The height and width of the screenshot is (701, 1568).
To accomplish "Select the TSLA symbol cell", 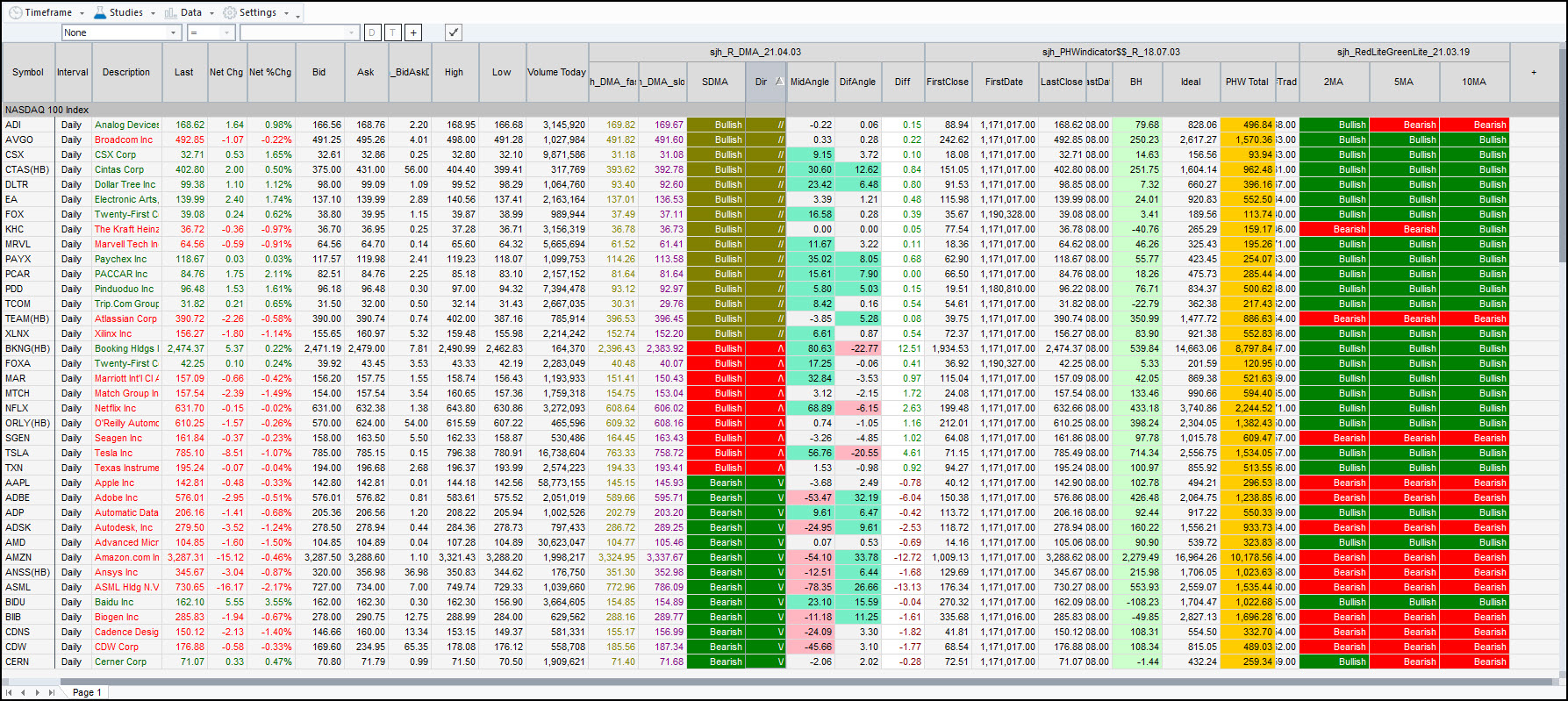I will coord(28,453).
